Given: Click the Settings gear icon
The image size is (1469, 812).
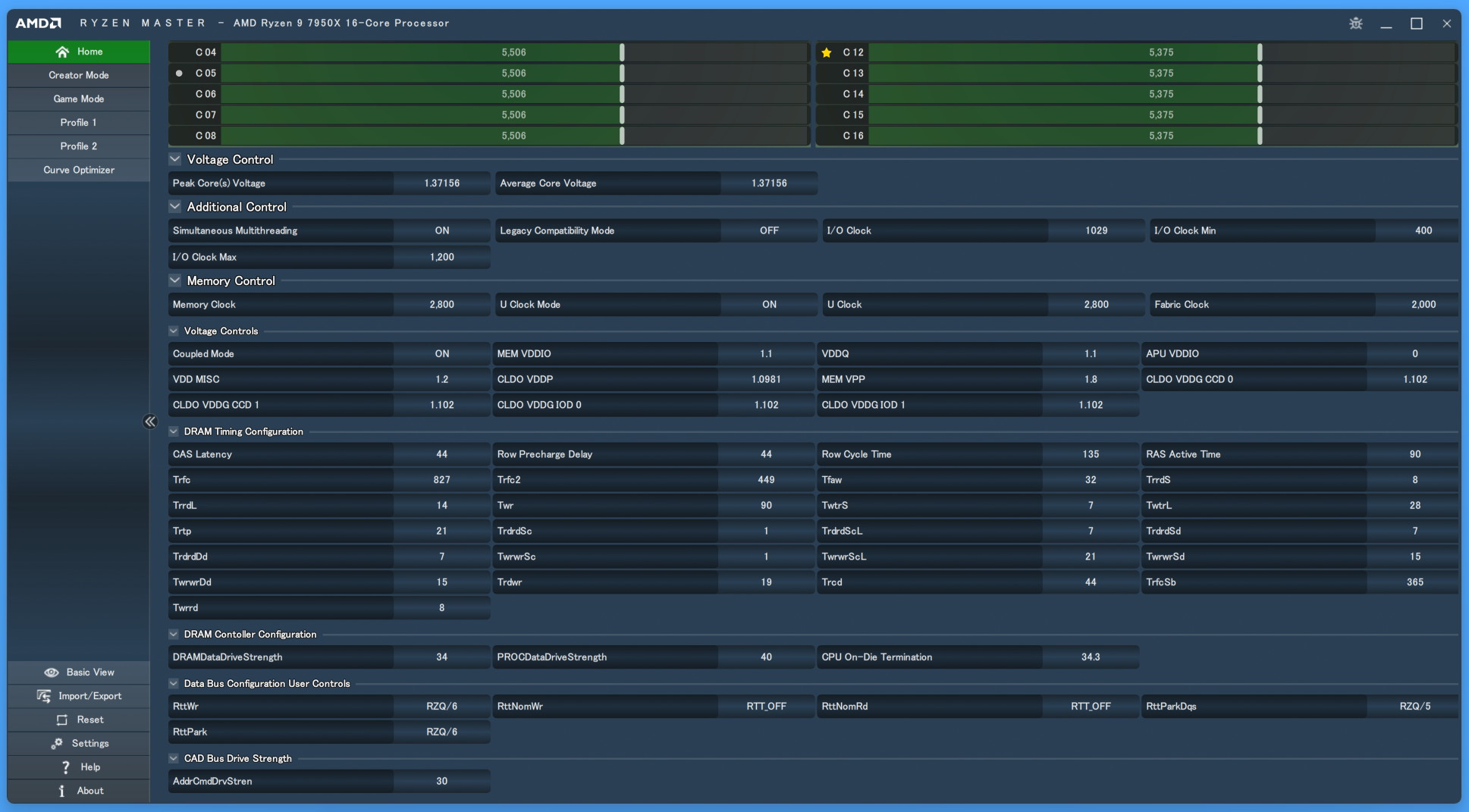Looking at the screenshot, I should pyautogui.click(x=57, y=743).
